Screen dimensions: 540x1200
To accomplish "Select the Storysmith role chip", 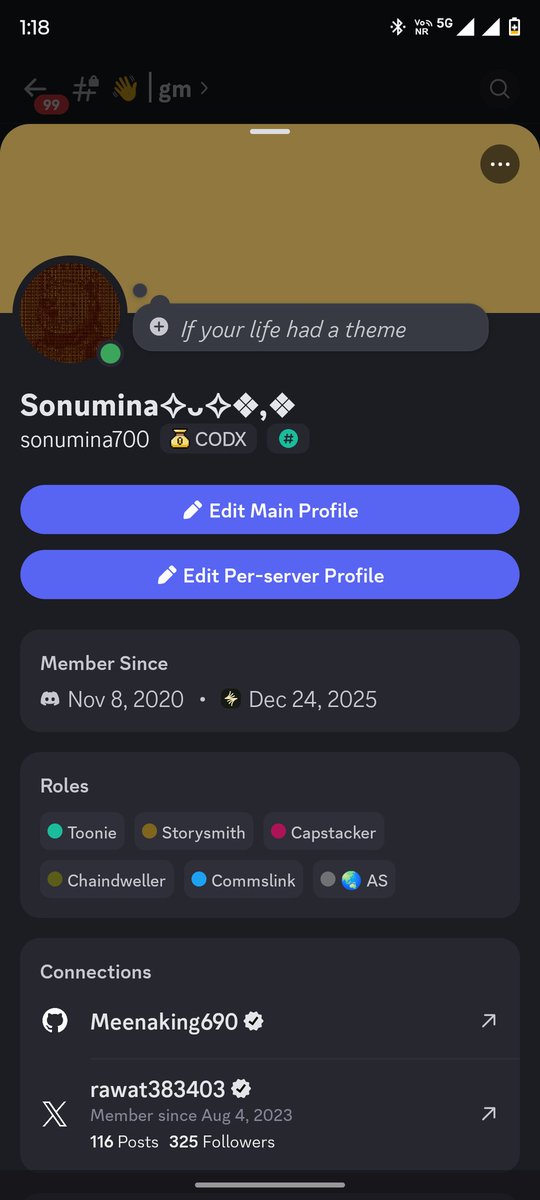I will pos(194,832).
